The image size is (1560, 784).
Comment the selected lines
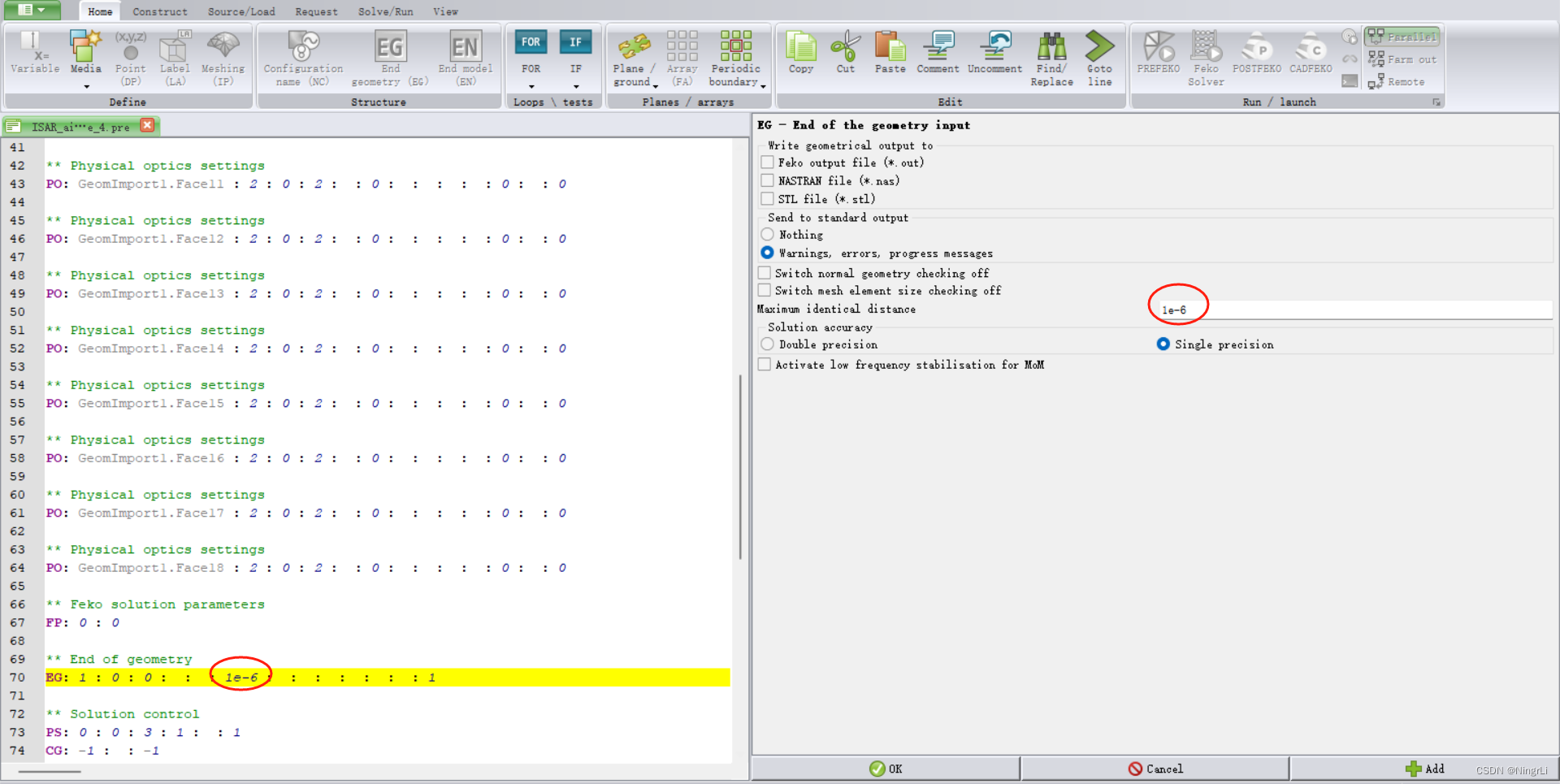tap(938, 53)
